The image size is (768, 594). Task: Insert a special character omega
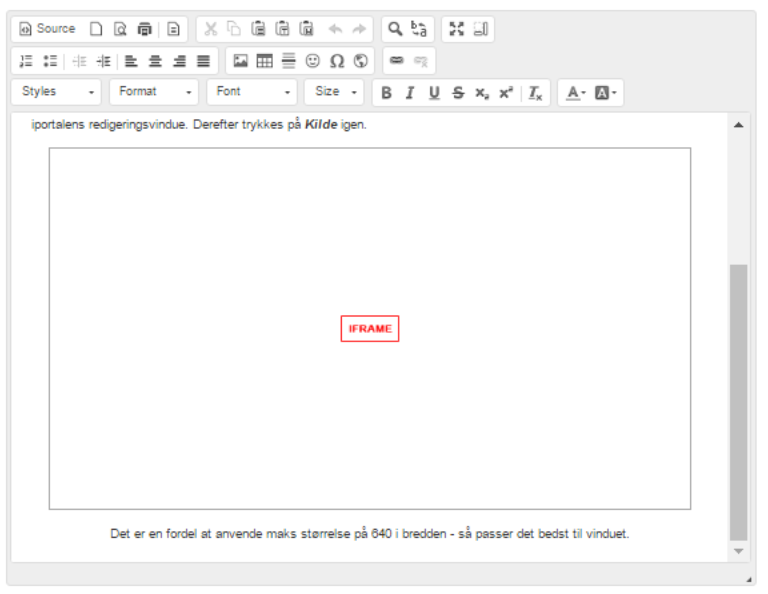[337, 61]
